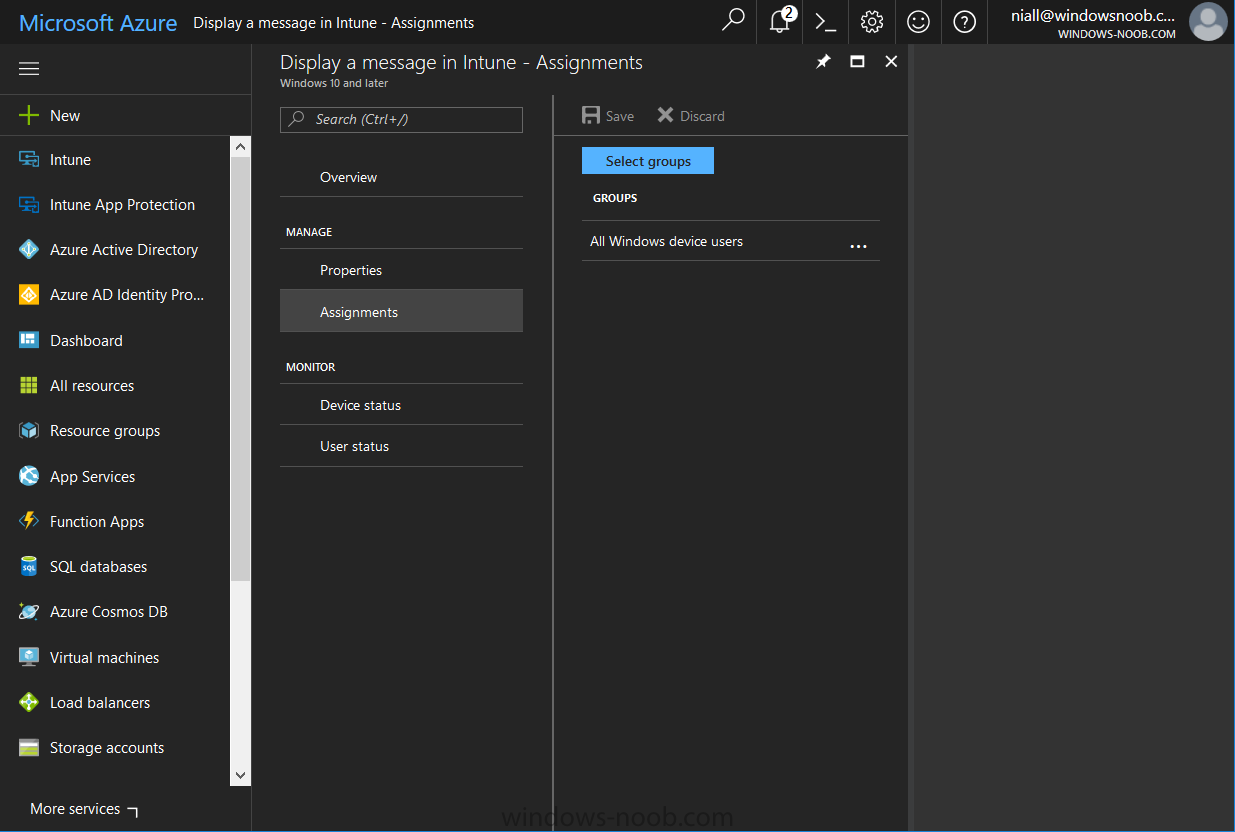The image size is (1235, 832).
Task: Open the Properties menu item
Action: click(401, 270)
